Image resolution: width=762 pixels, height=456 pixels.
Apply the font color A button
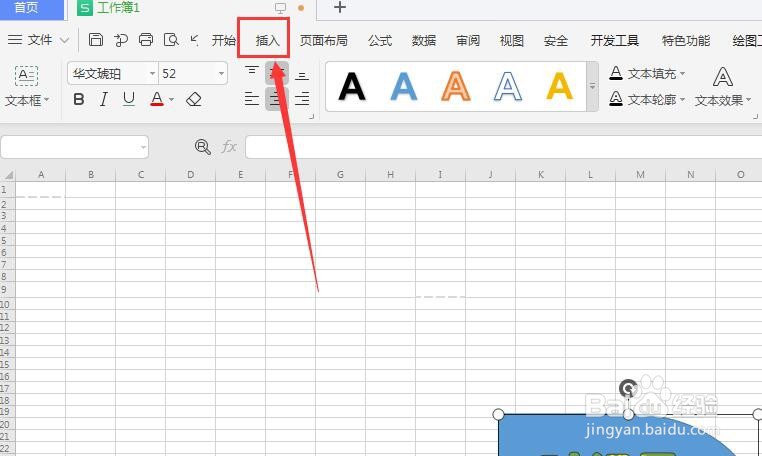point(156,99)
